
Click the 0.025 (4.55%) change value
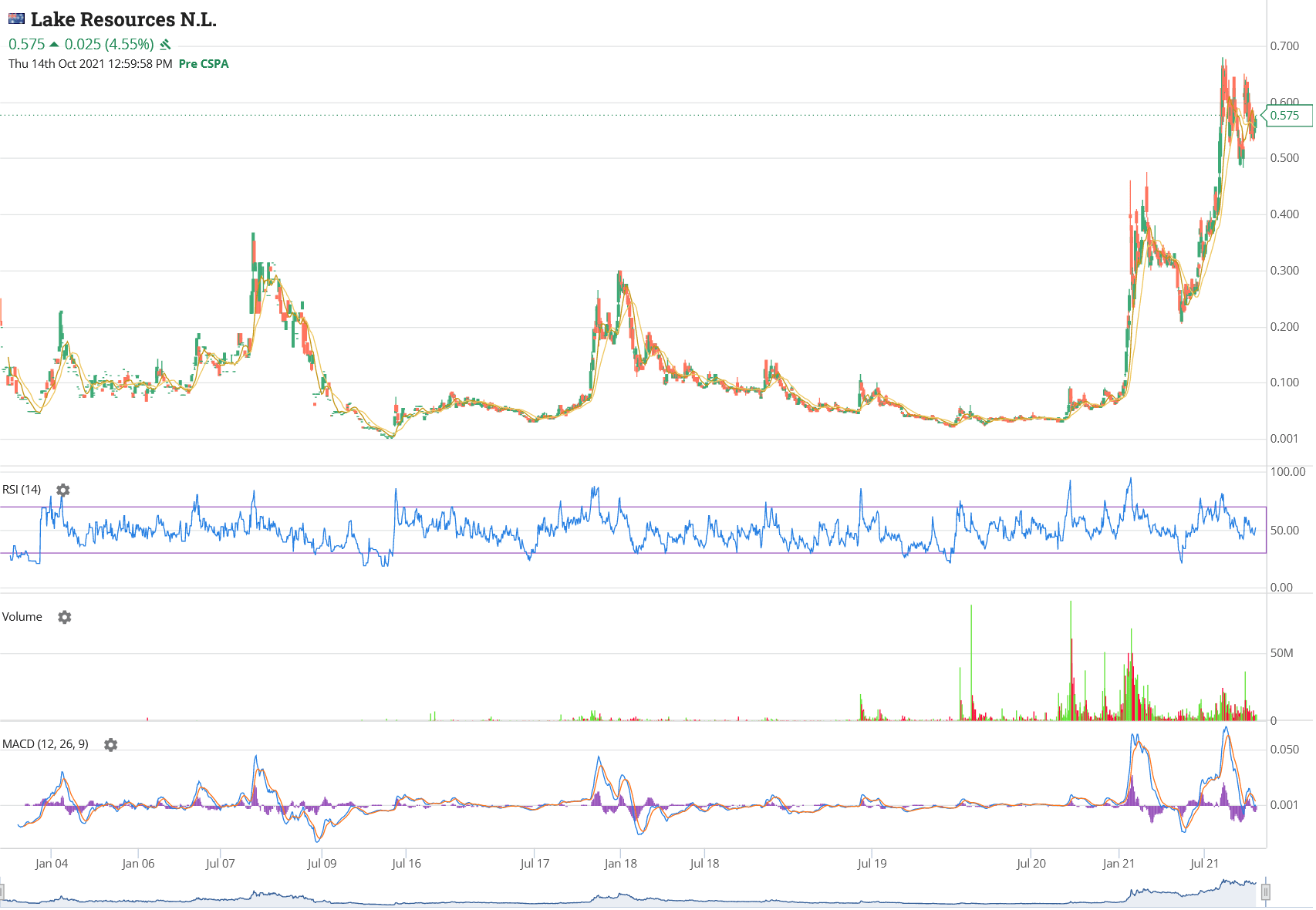click(x=109, y=45)
